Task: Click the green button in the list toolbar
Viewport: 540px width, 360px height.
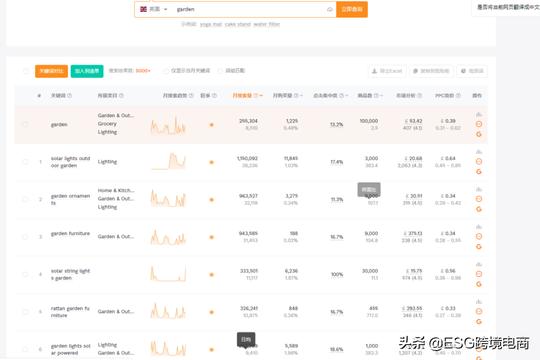Action: pos(87,71)
